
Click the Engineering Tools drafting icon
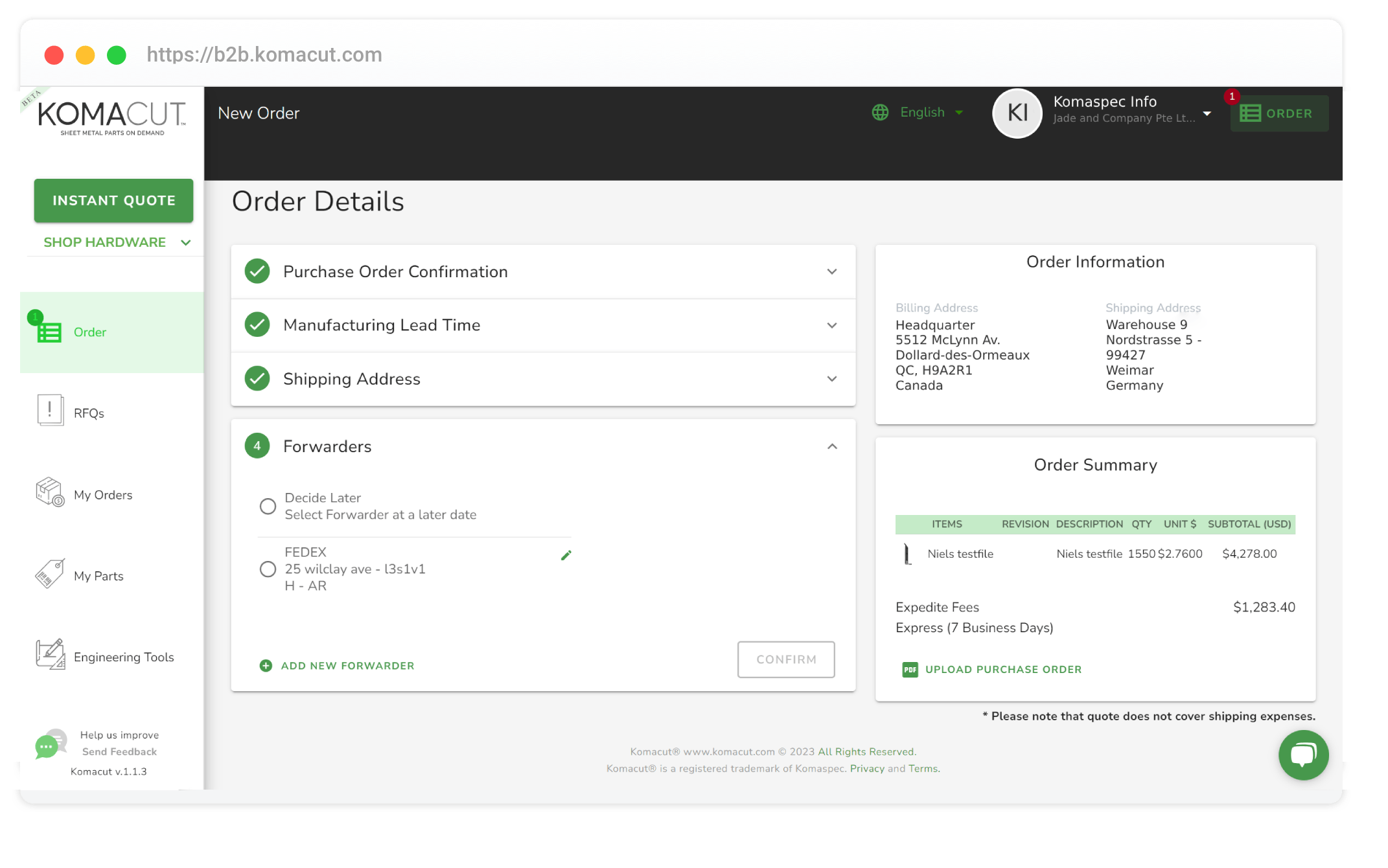pos(50,655)
